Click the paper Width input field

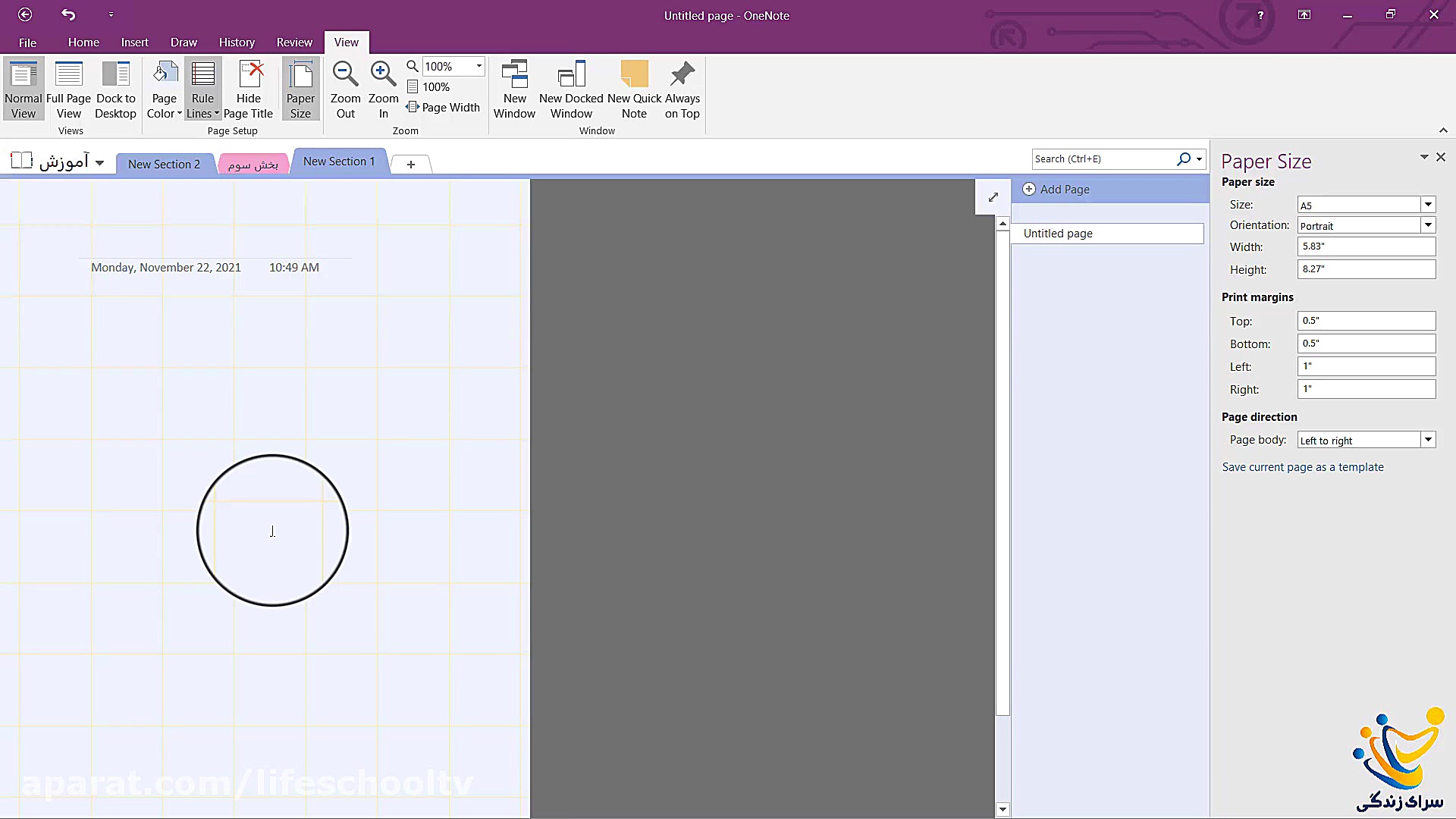pyautogui.click(x=1366, y=246)
